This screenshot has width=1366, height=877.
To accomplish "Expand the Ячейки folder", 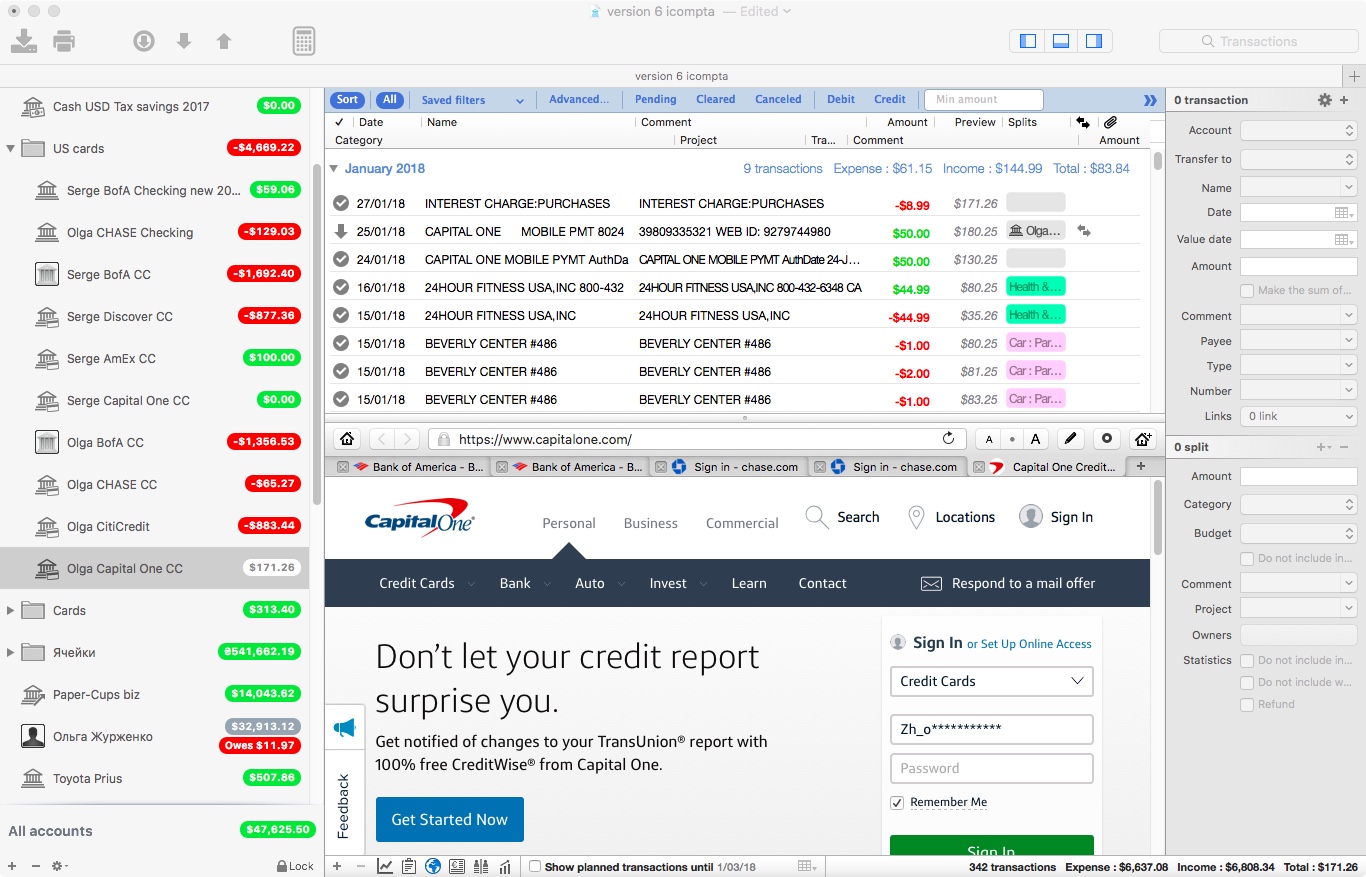I will [x=10, y=652].
